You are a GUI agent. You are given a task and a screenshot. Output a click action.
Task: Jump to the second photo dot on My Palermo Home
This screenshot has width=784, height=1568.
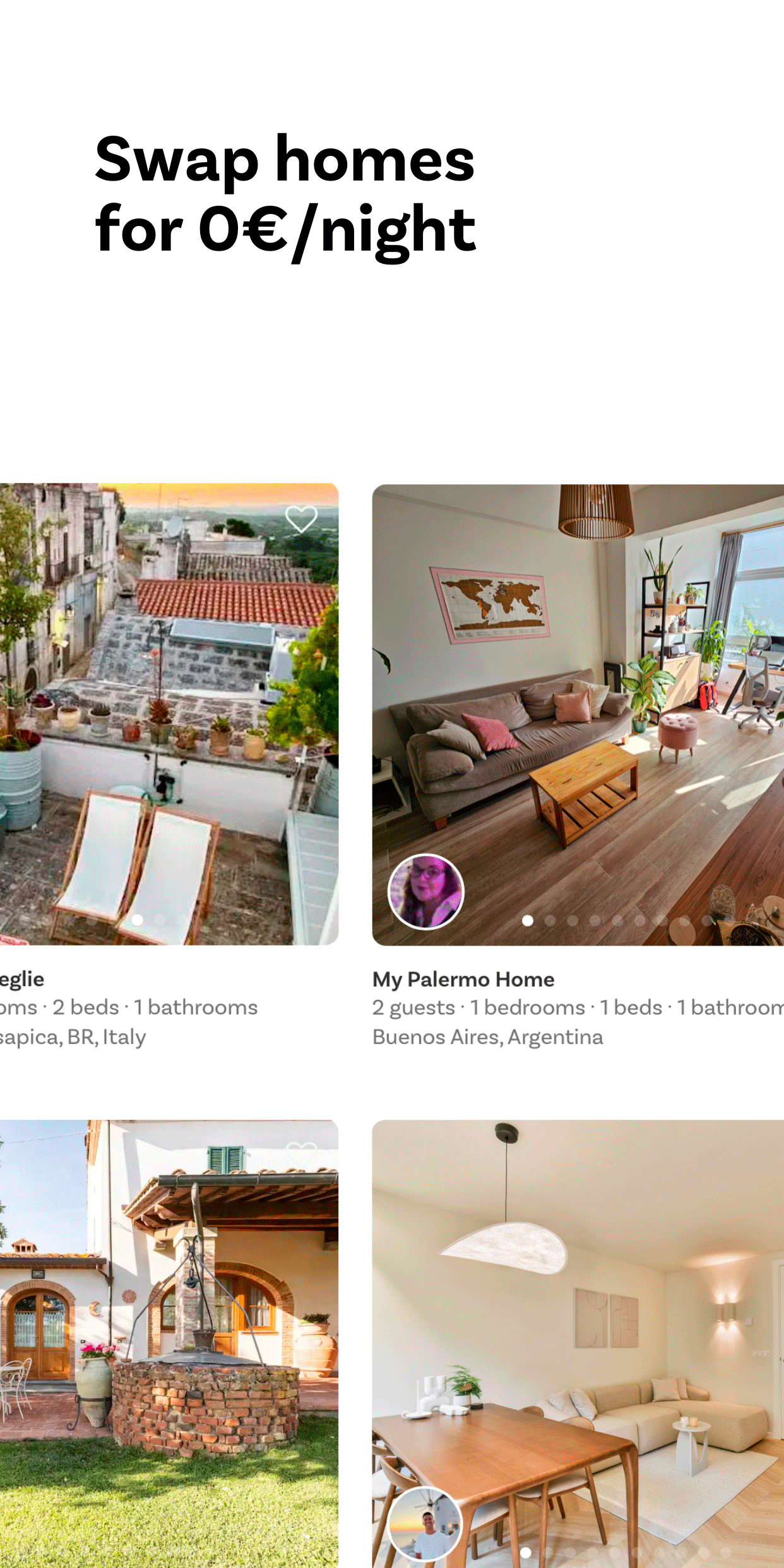pos(550,920)
